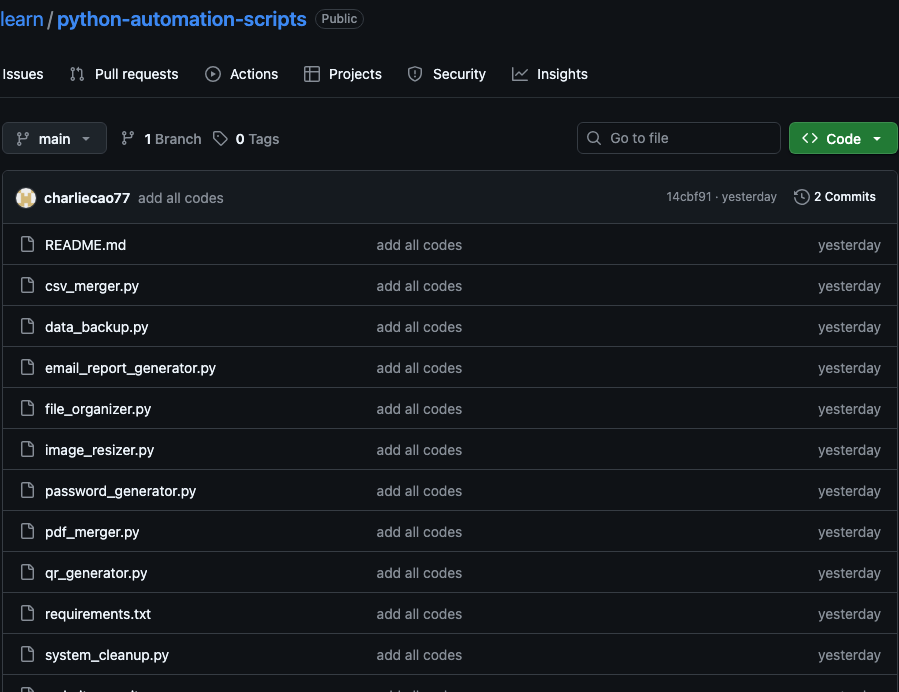View the 2 Commits history
This screenshot has height=692, width=899.
(x=845, y=197)
